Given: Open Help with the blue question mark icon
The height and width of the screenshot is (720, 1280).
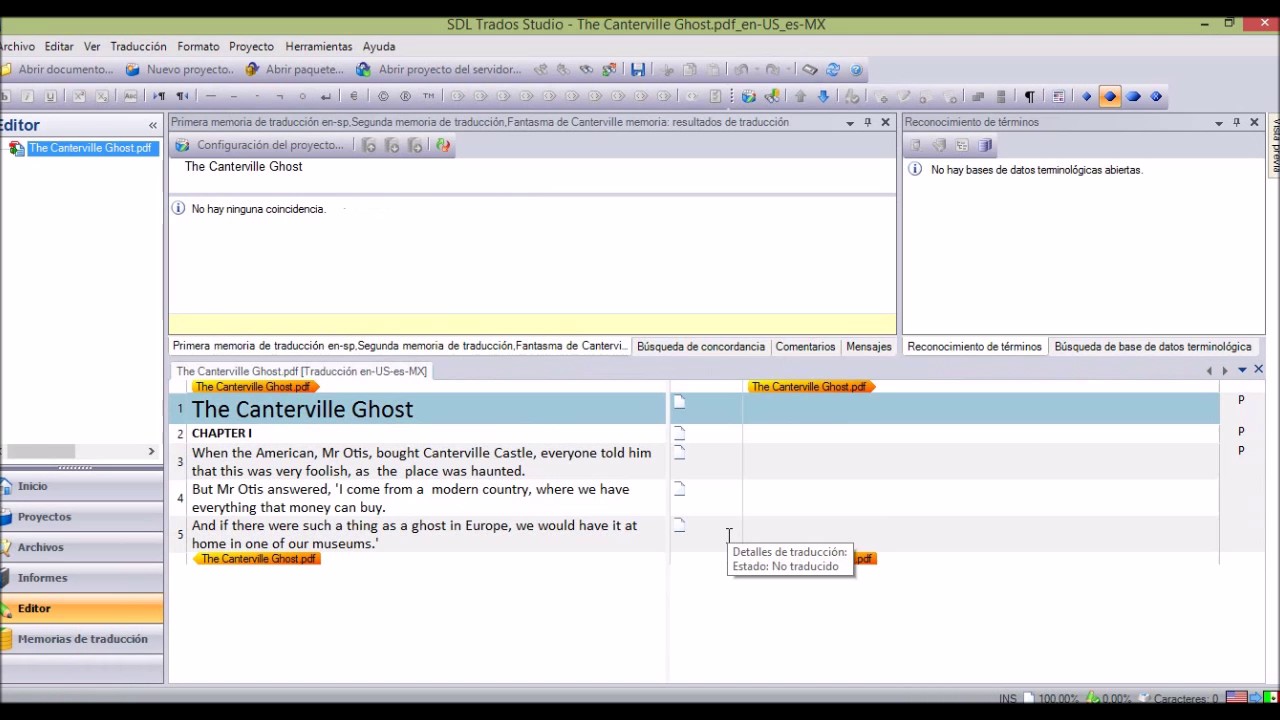Looking at the screenshot, I should [x=857, y=70].
